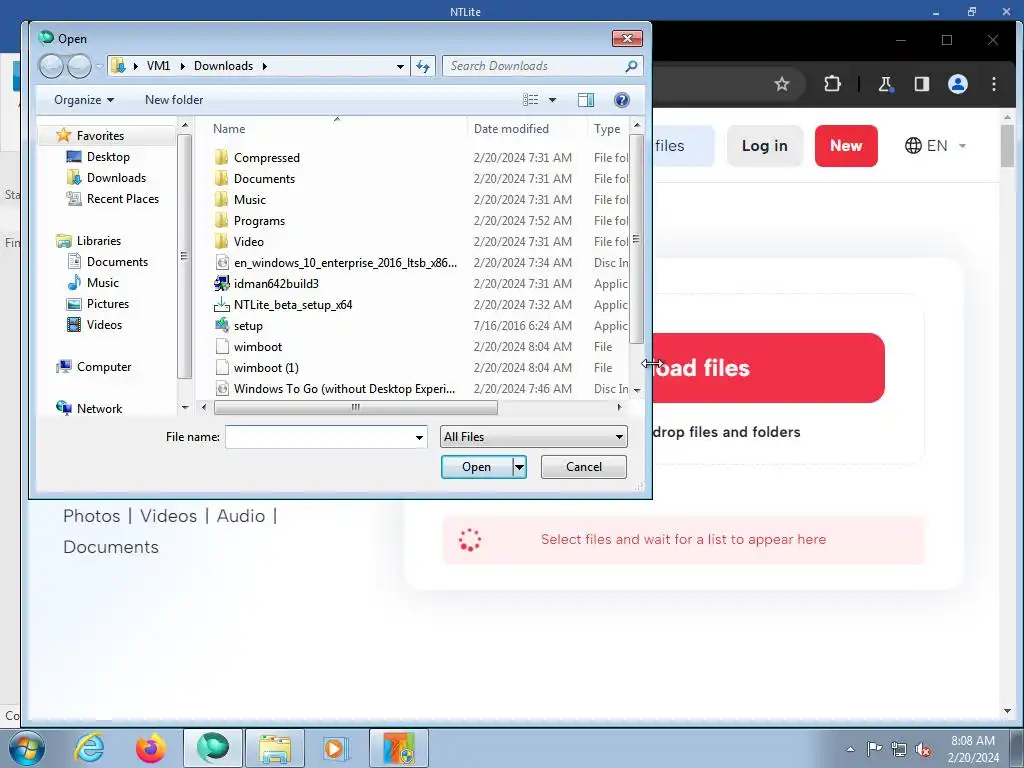
Task: Open Chrome extensions puzzle icon
Action: [832, 84]
